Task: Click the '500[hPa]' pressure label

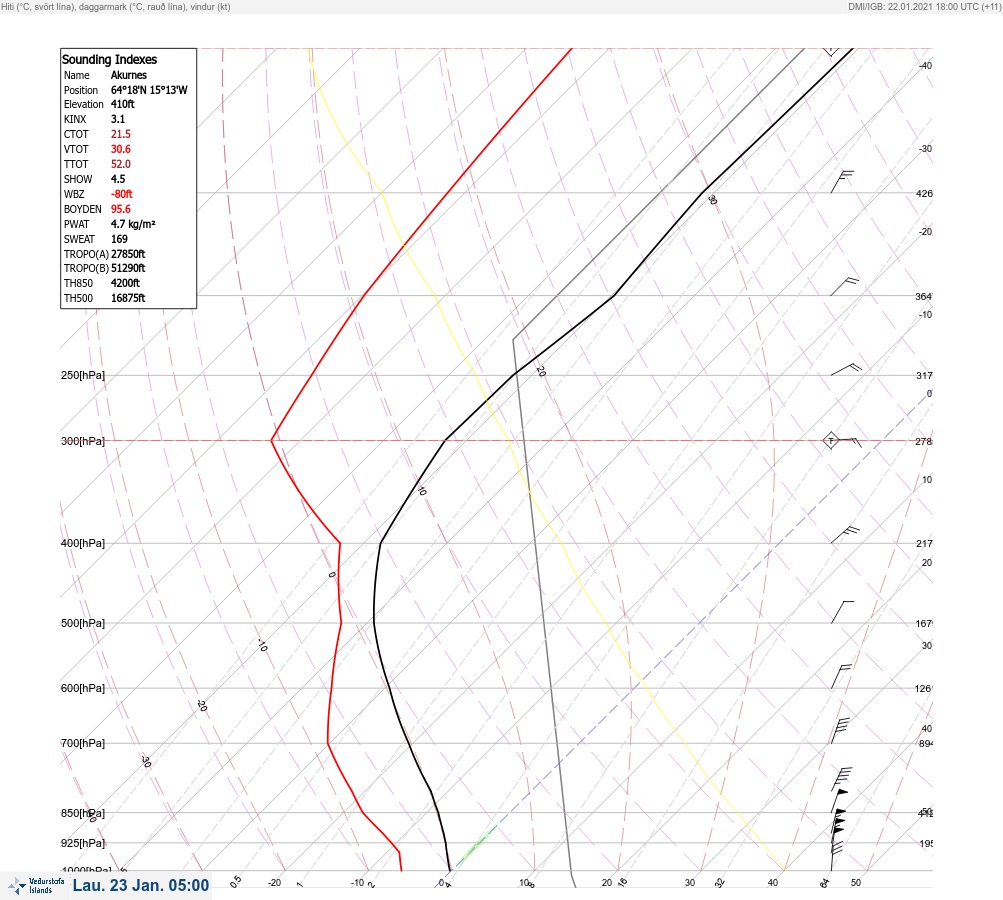Action: click(83, 624)
